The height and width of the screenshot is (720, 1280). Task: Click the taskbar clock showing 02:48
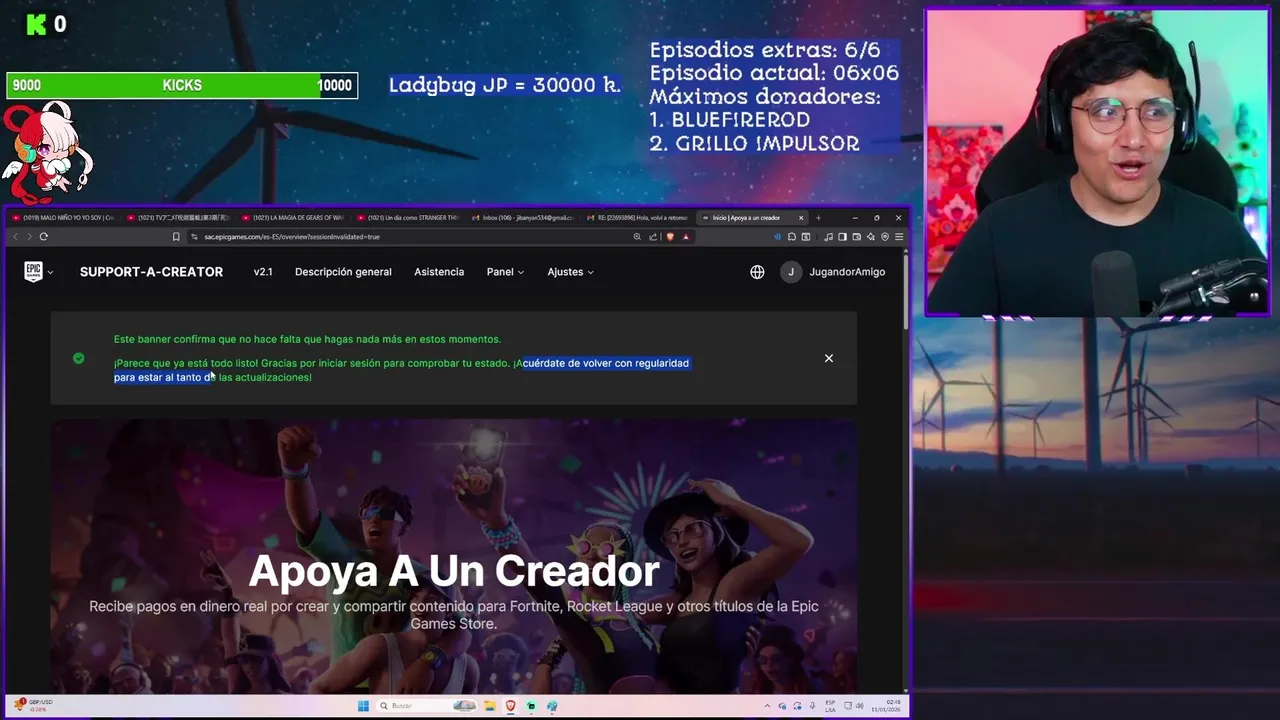click(x=888, y=706)
